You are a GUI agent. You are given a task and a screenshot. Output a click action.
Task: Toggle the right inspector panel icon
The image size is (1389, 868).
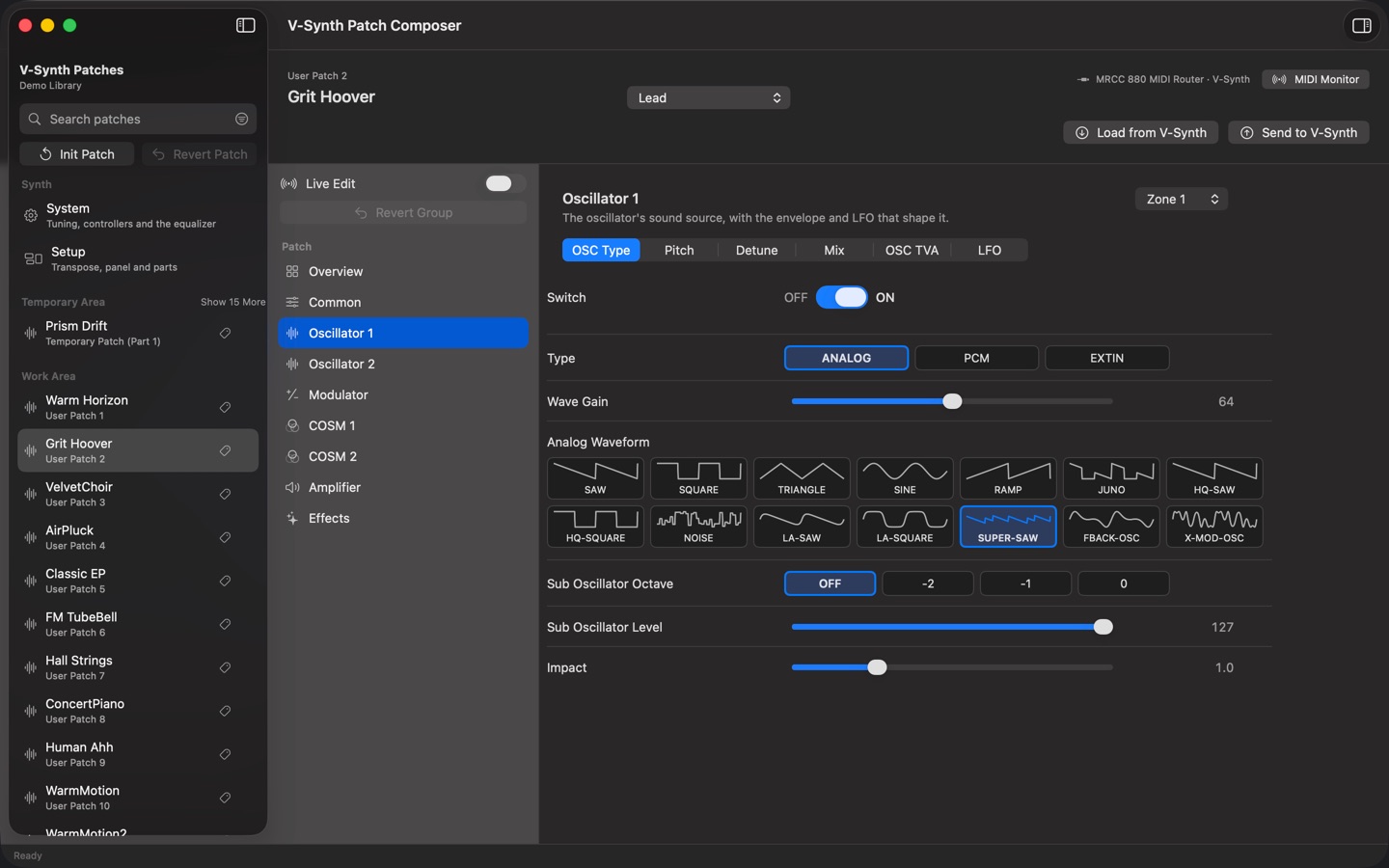pos(1362,26)
